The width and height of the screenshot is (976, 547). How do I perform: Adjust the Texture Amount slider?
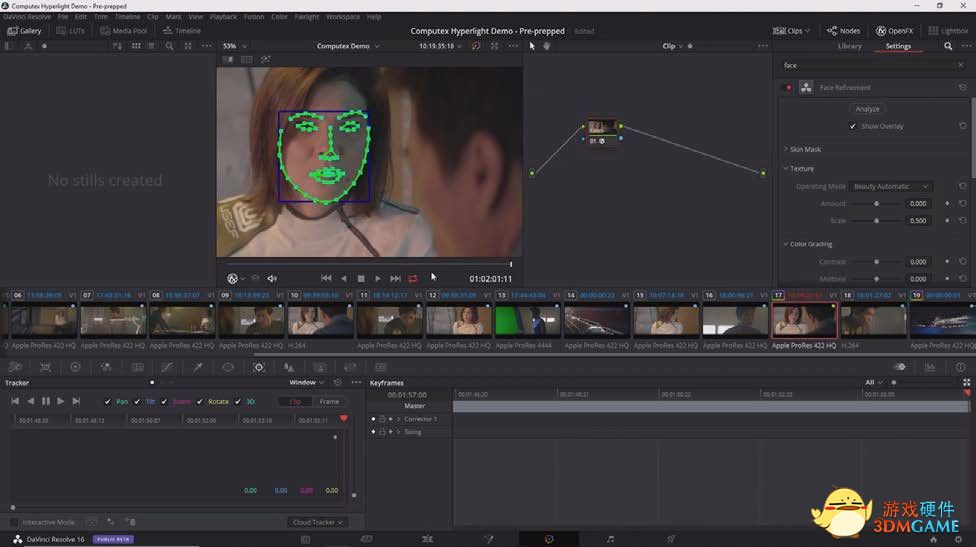(877, 204)
